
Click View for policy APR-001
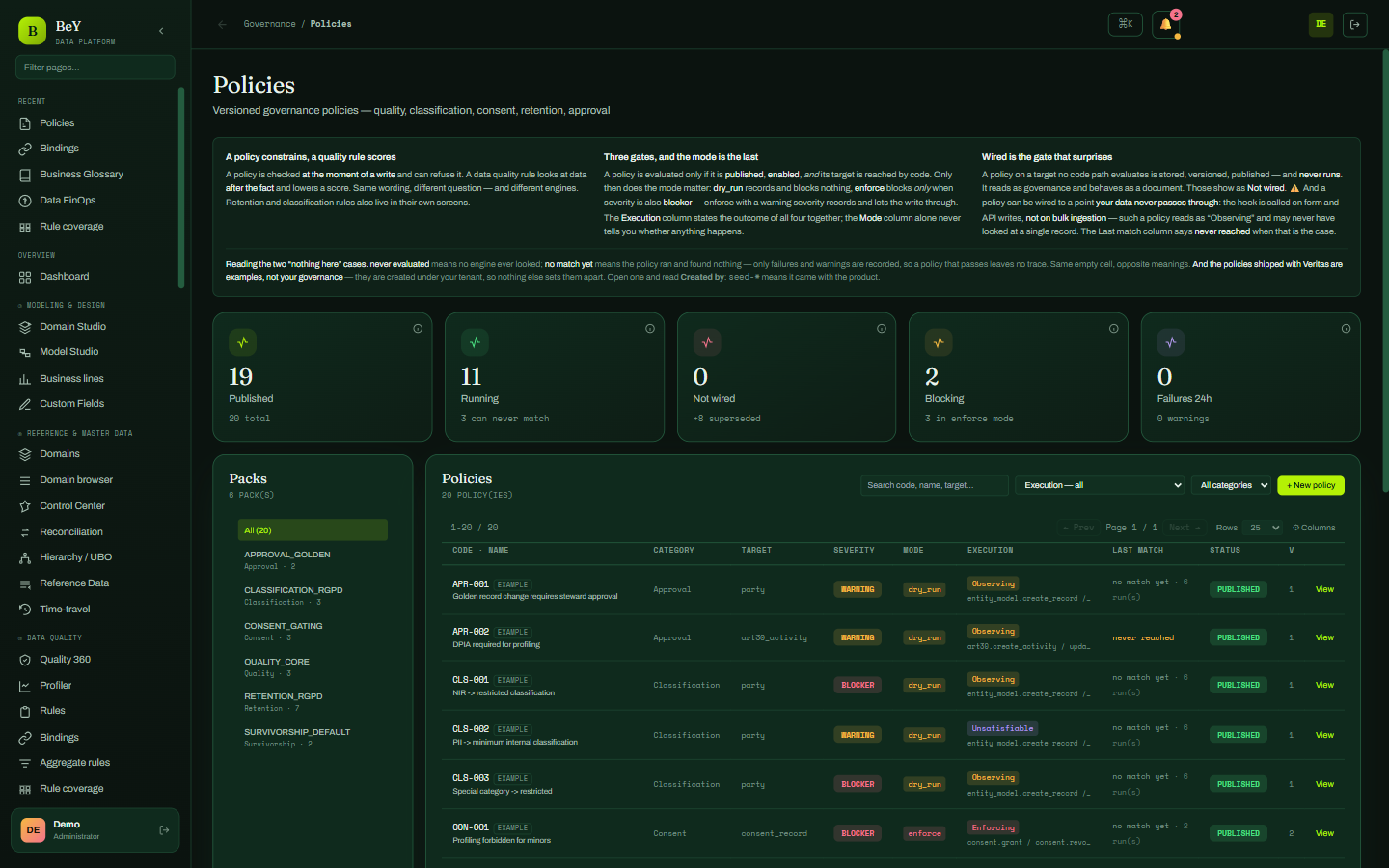tap(1324, 589)
